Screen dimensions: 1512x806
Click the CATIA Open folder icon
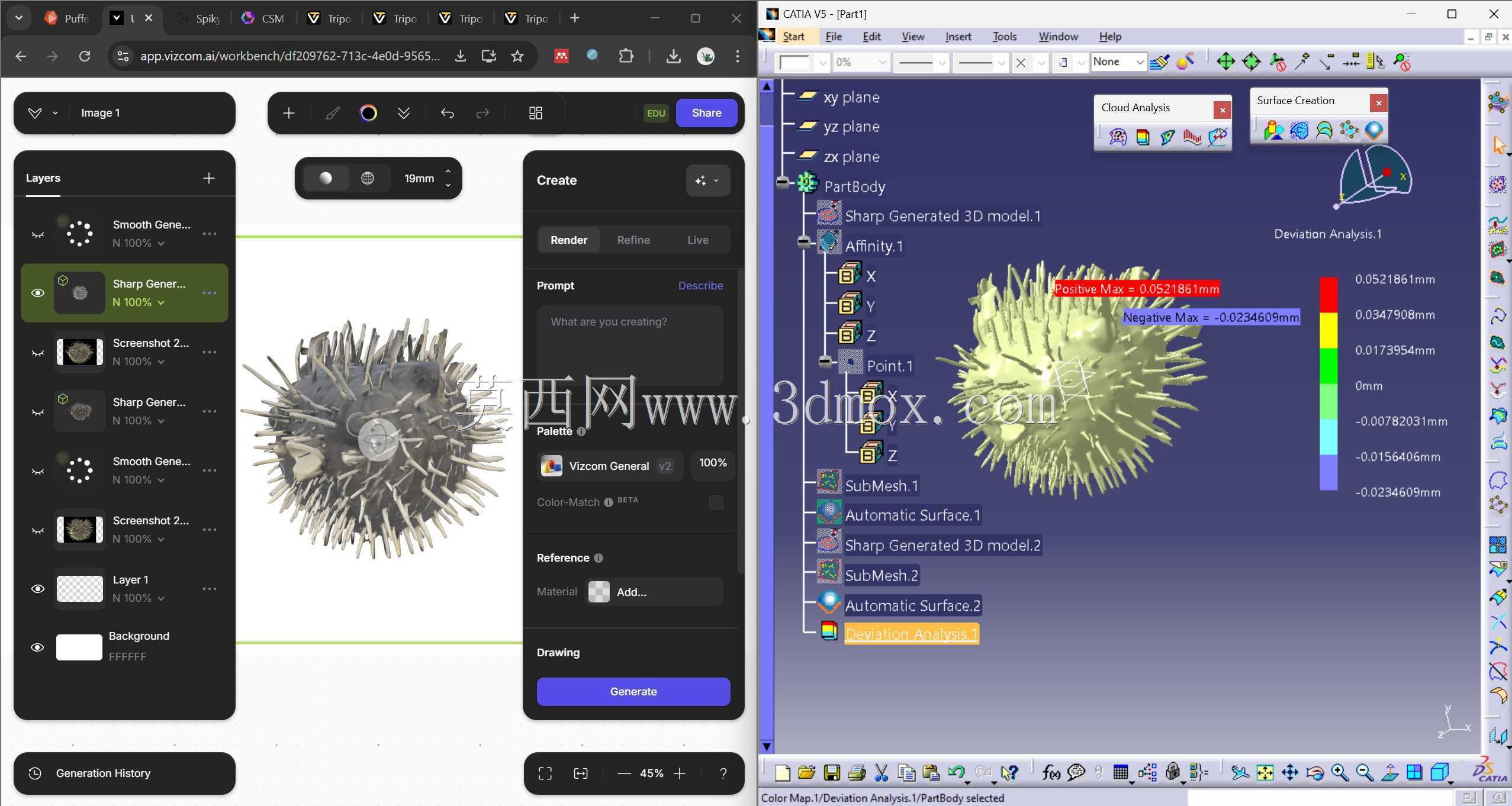[x=806, y=772]
